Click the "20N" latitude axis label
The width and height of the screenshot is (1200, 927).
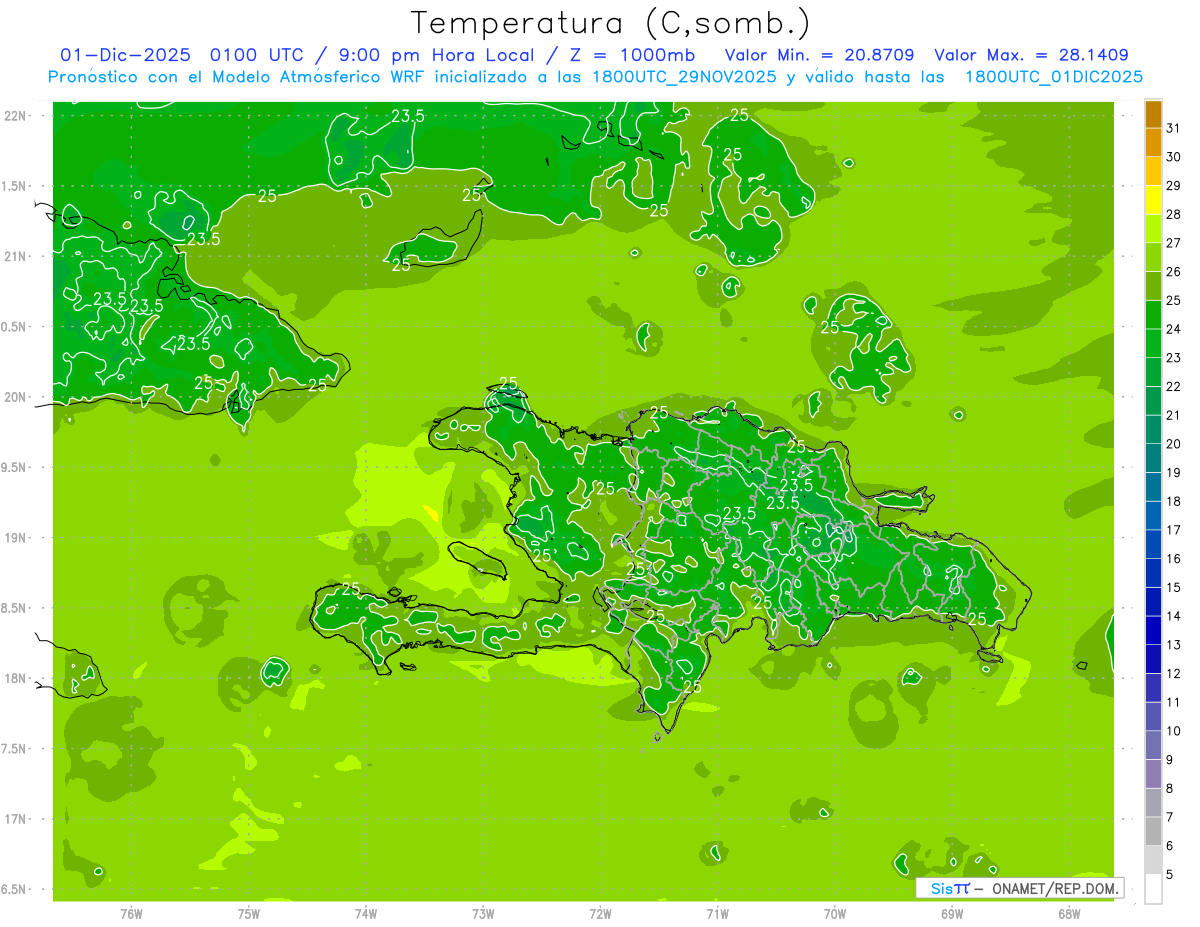17,397
